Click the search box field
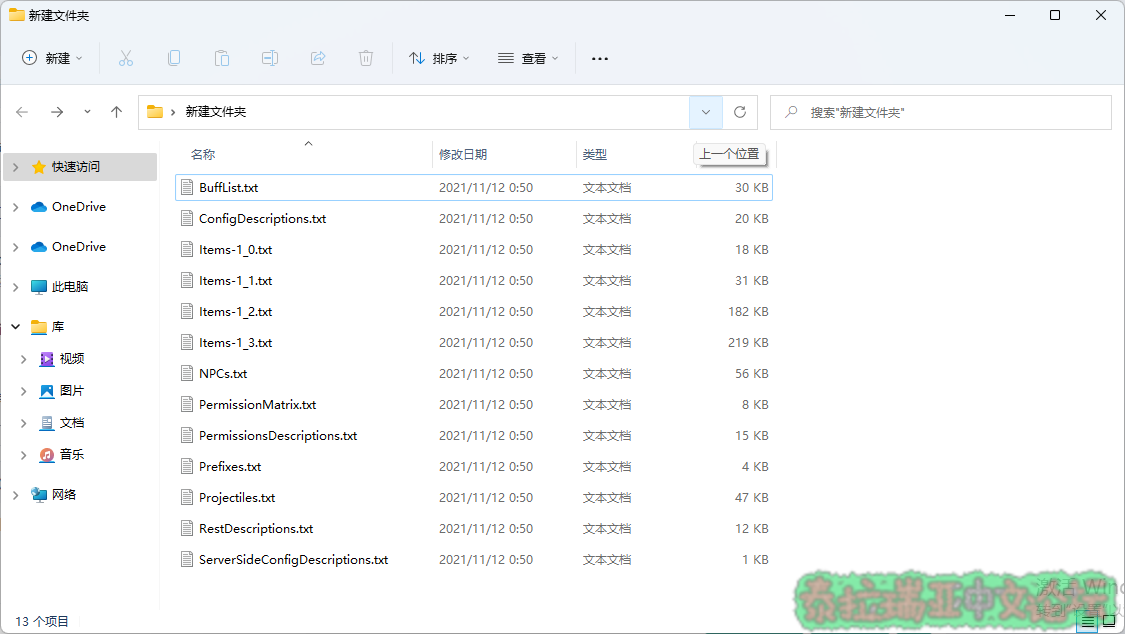The width and height of the screenshot is (1125, 634). click(941, 112)
